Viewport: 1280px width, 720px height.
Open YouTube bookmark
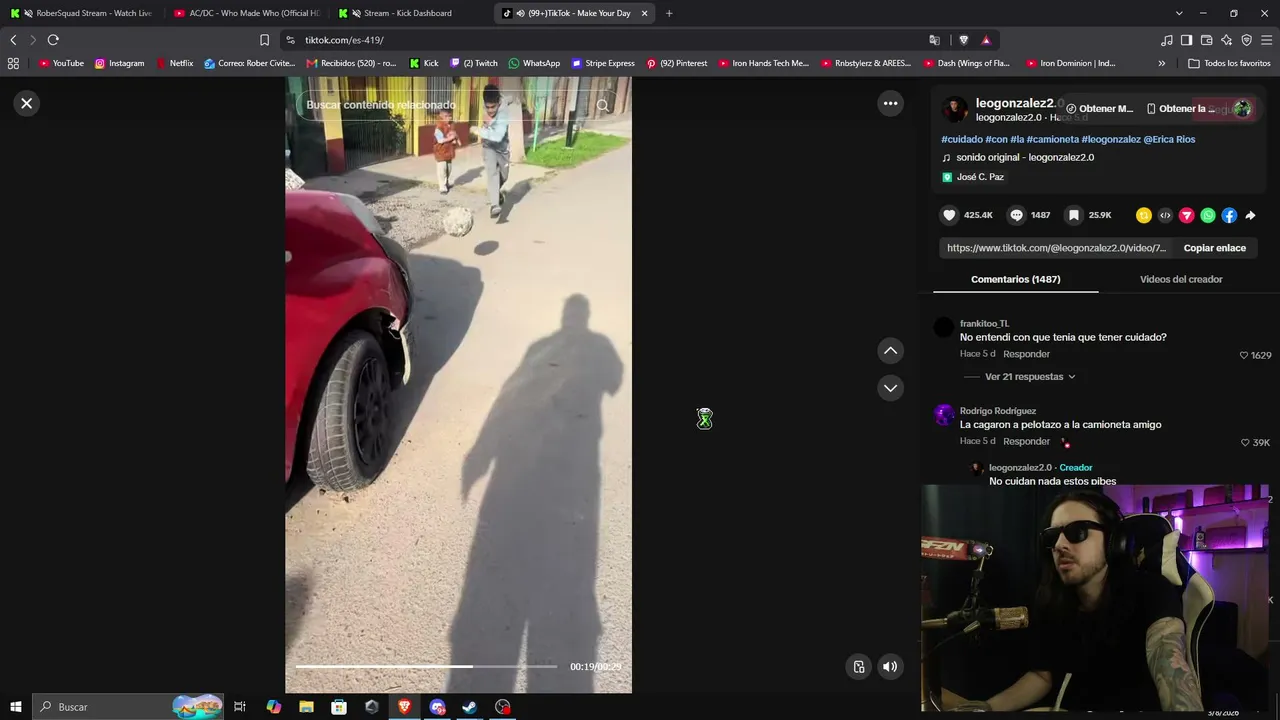pos(61,63)
